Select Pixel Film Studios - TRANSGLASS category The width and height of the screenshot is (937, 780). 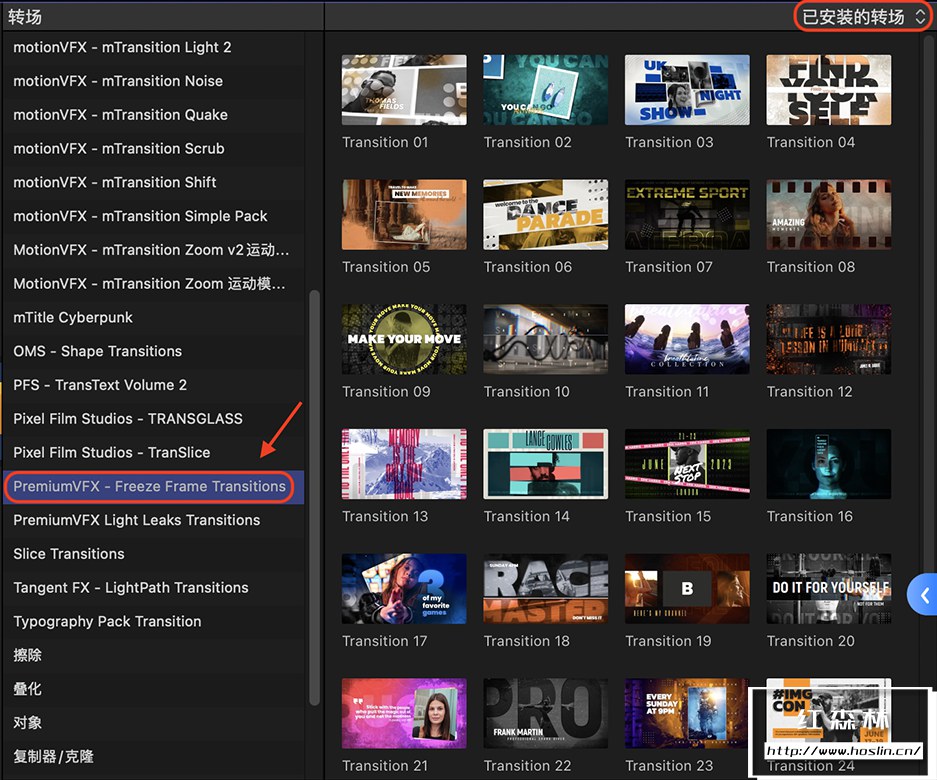pos(153,418)
